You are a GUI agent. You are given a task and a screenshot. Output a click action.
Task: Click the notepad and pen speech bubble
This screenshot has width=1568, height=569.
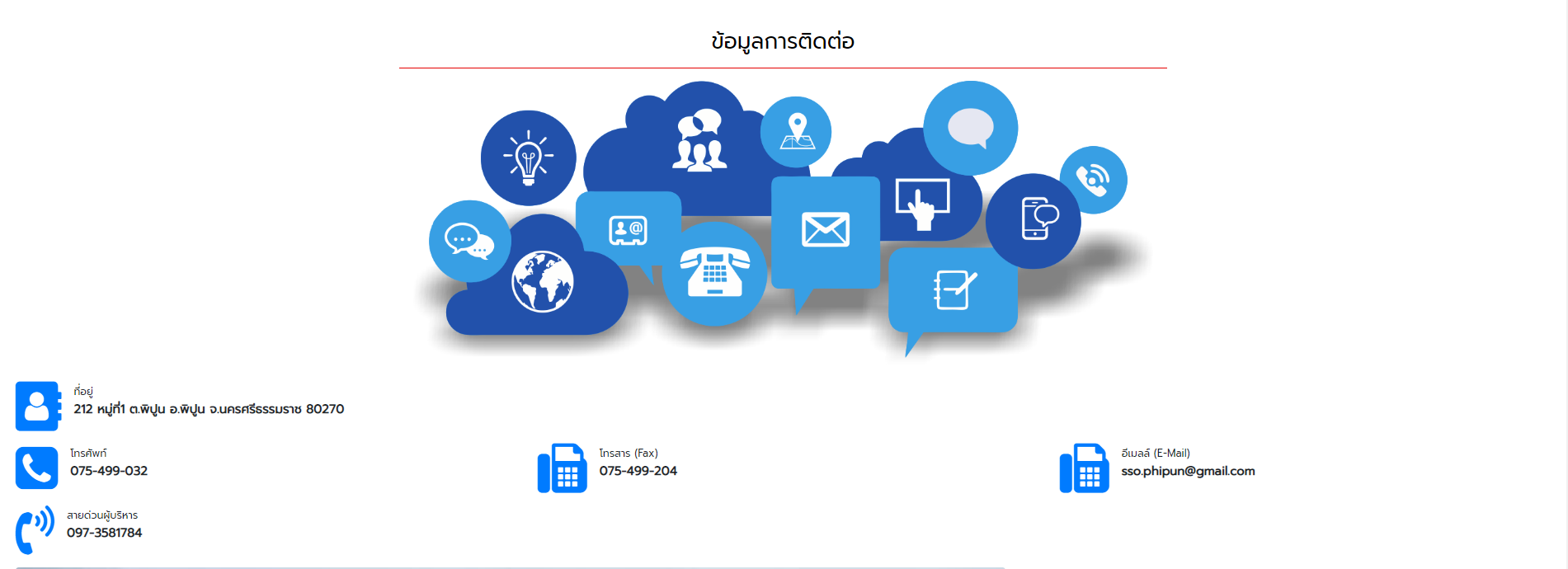point(953,289)
